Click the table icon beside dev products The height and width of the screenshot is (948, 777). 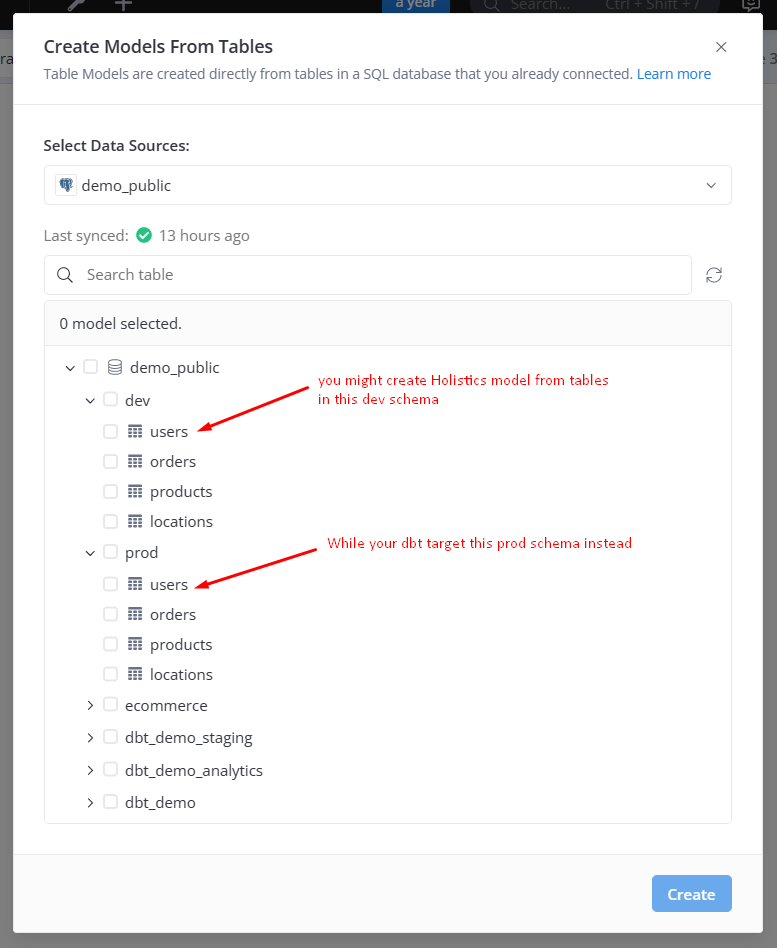[136, 491]
